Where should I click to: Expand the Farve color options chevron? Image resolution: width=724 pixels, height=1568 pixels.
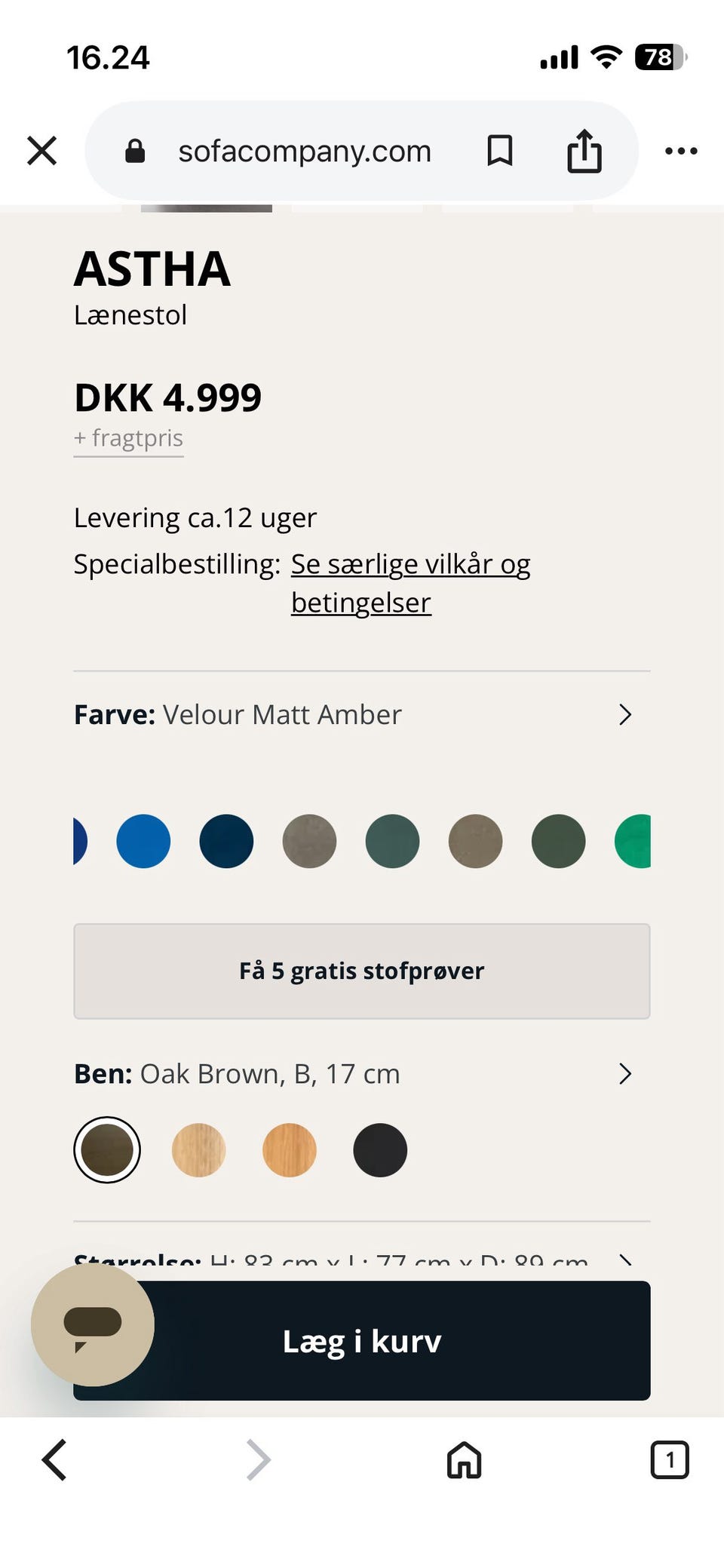tap(625, 714)
